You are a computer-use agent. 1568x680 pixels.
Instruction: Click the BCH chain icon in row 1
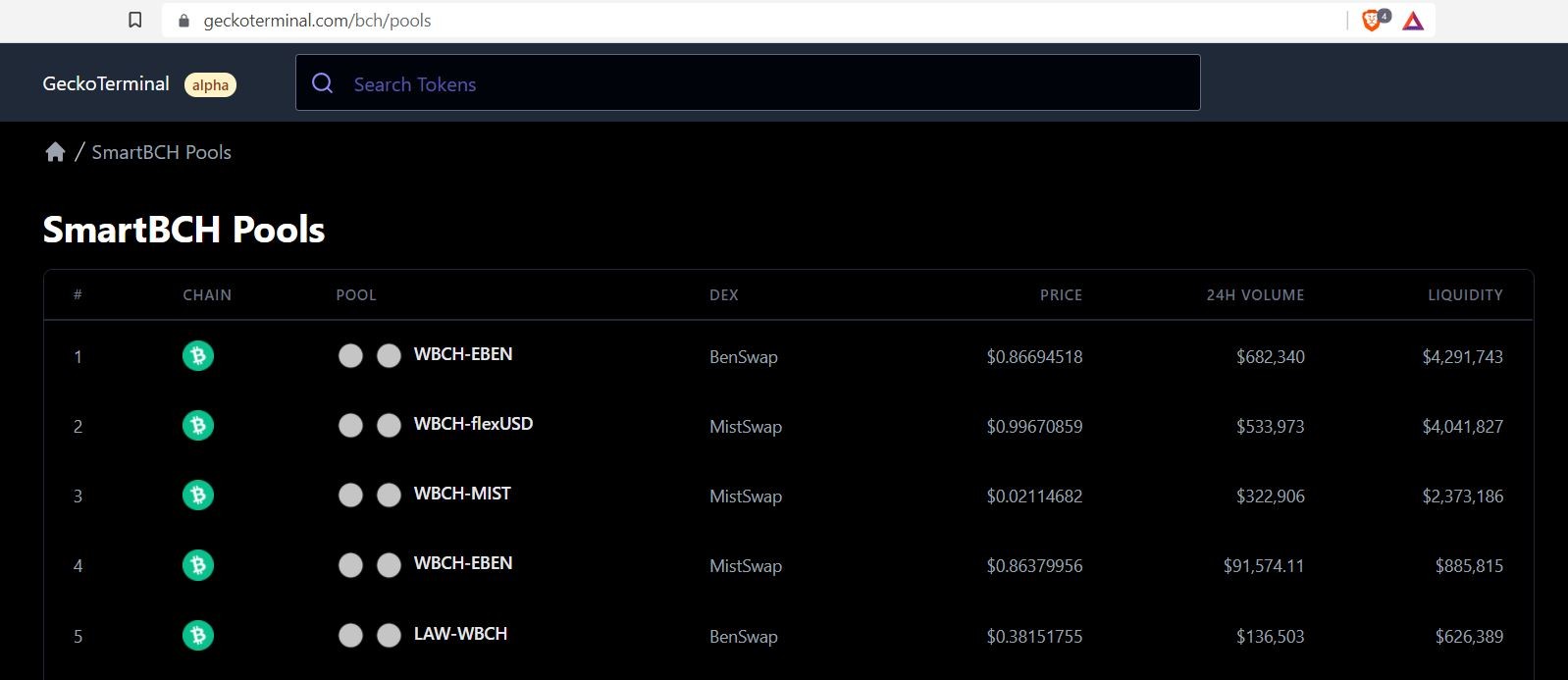click(198, 355)
